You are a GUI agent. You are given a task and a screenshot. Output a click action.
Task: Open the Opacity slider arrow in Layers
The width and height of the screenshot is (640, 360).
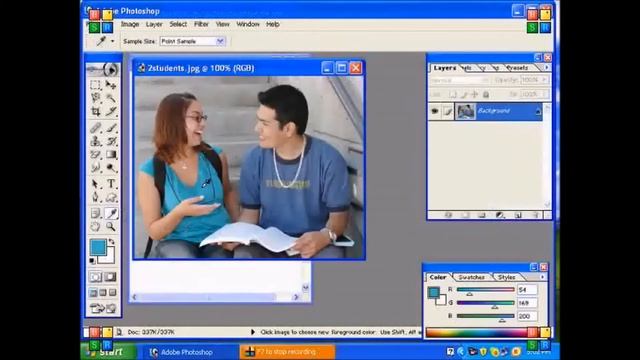[x=544, y=80]
